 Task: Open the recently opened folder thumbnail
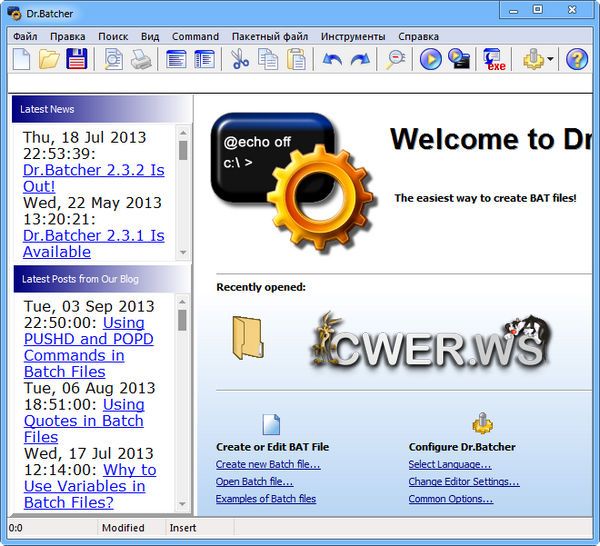coord(246,337)
